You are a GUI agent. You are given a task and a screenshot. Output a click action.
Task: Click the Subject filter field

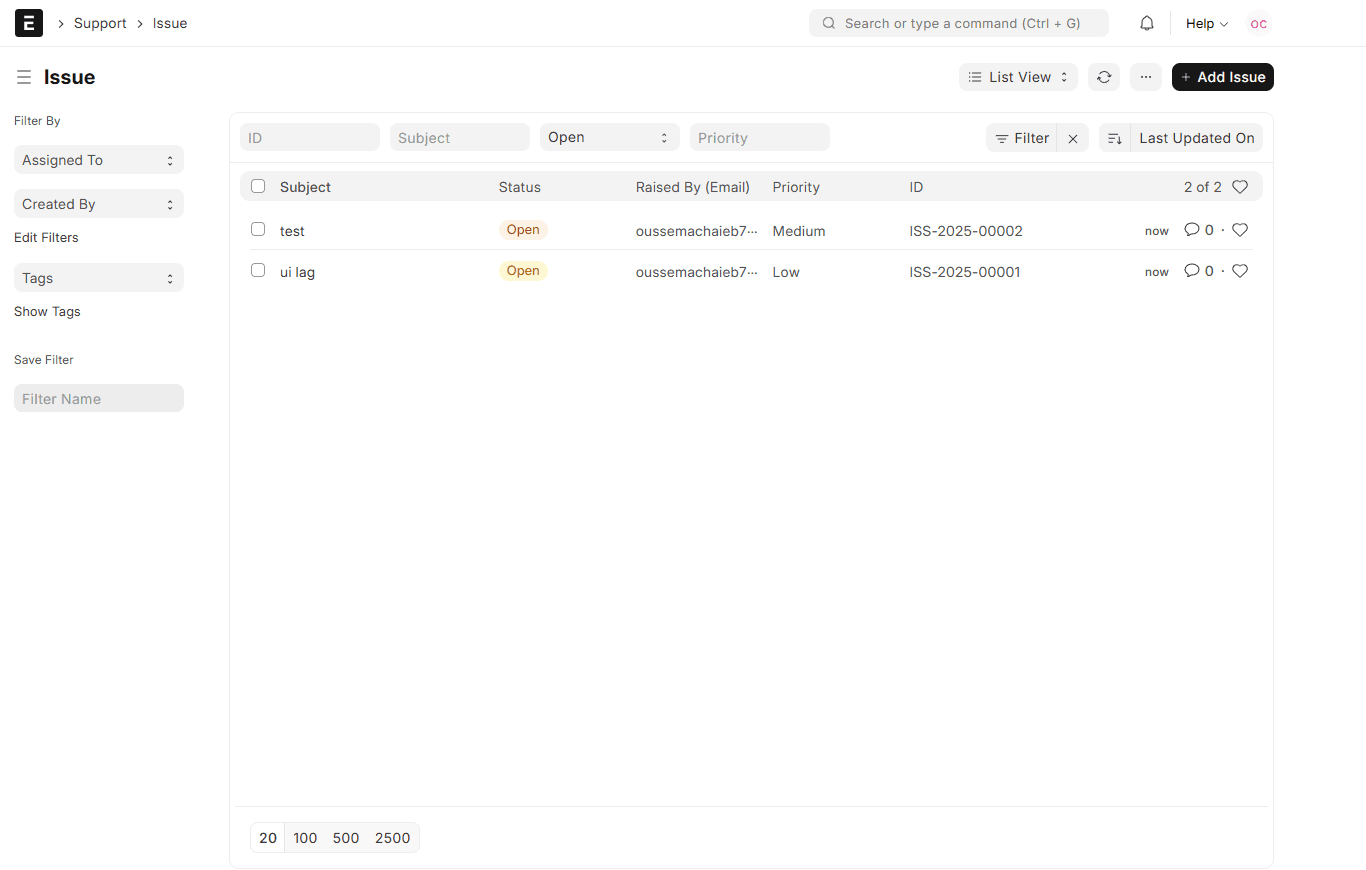click(460, 137)
